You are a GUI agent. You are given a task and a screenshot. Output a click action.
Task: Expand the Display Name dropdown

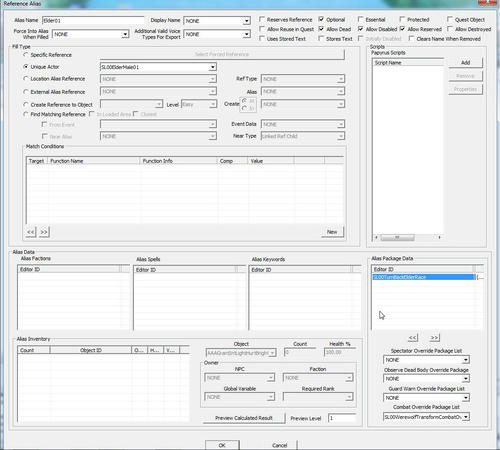[246, 21]
